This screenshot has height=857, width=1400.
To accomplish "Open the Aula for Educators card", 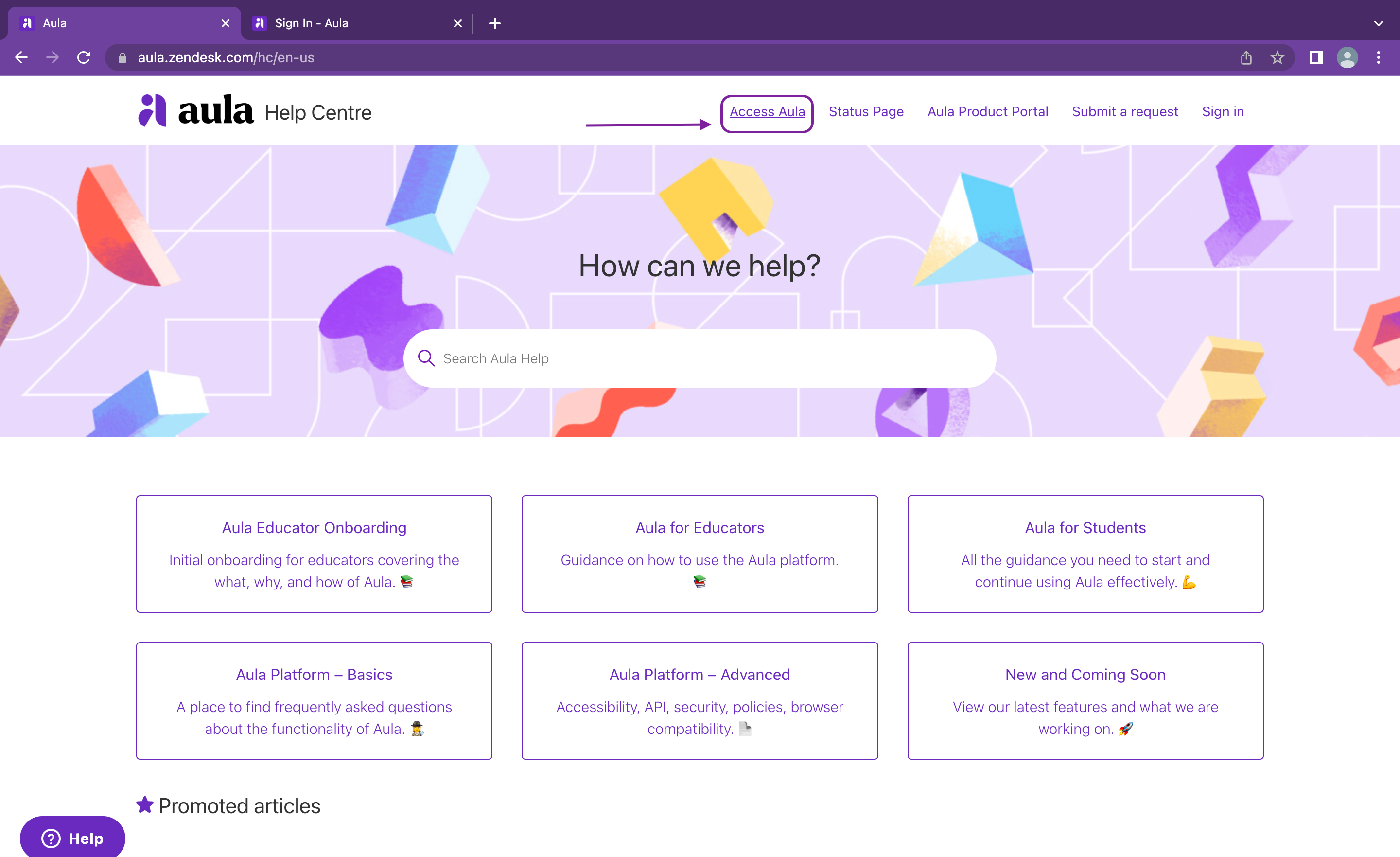I will click(700, 553).
